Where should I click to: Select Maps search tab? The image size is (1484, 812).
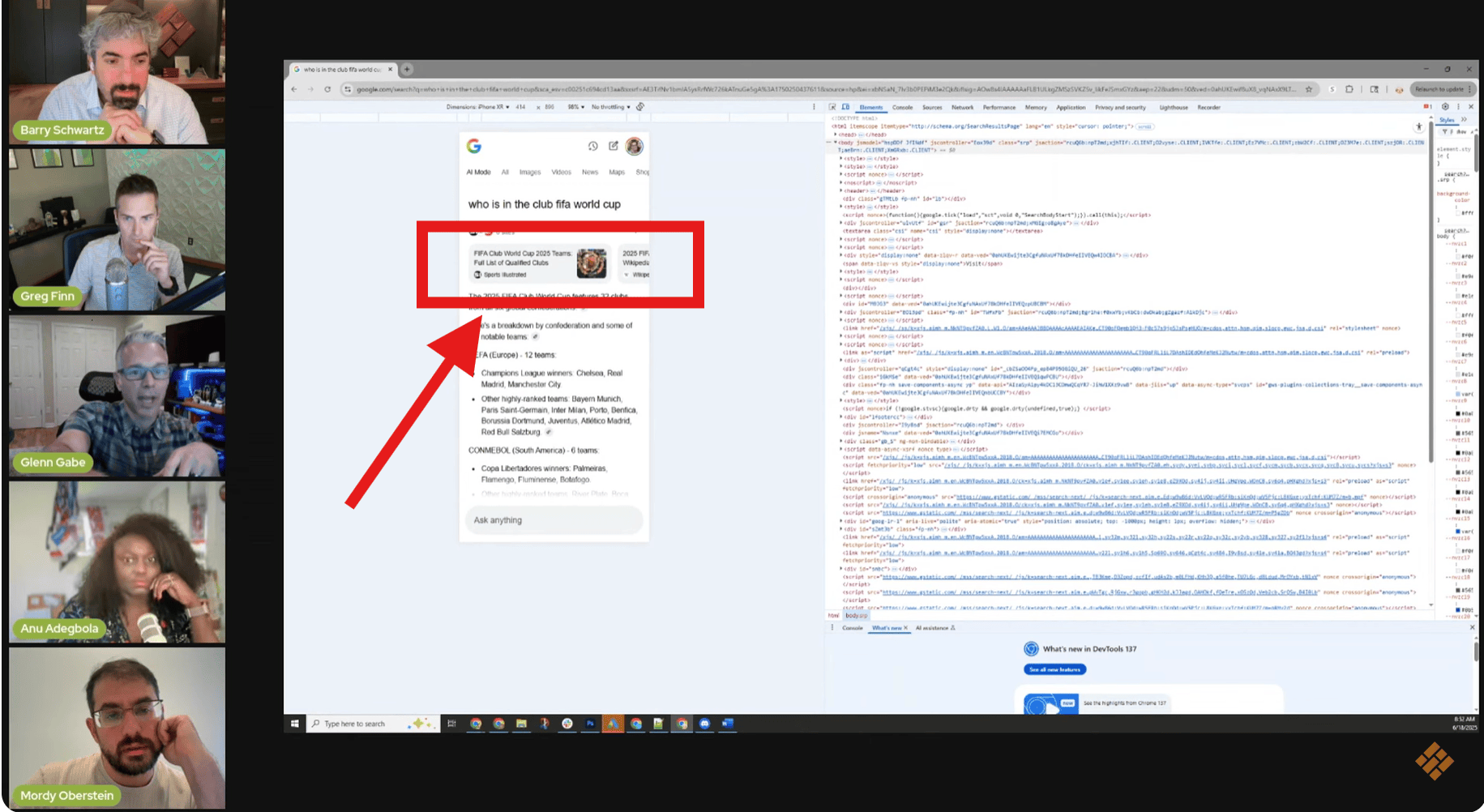617,172
